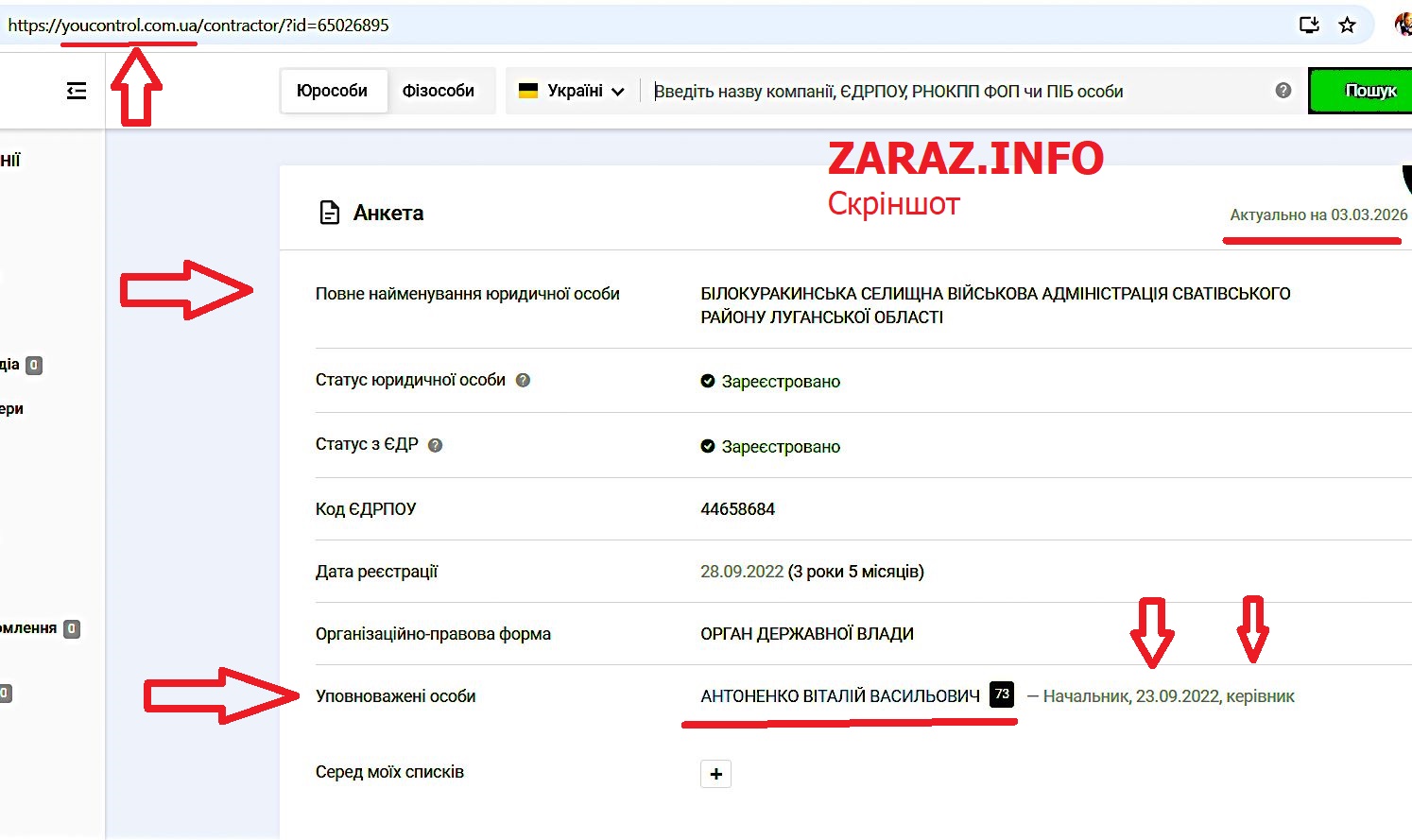The image size is (1412, 840).
Task: Click the browser profile avatar
Action: (x=1404, y=26)
